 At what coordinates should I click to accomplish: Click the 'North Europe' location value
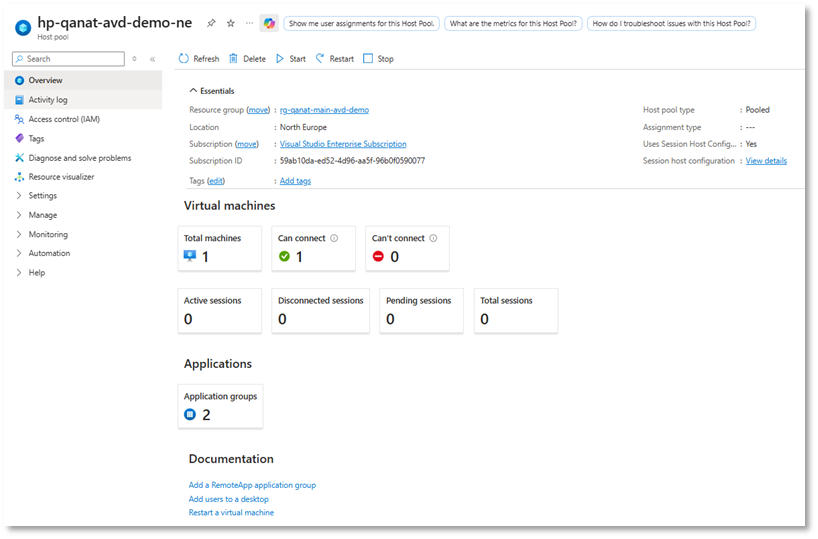point(303,127)
